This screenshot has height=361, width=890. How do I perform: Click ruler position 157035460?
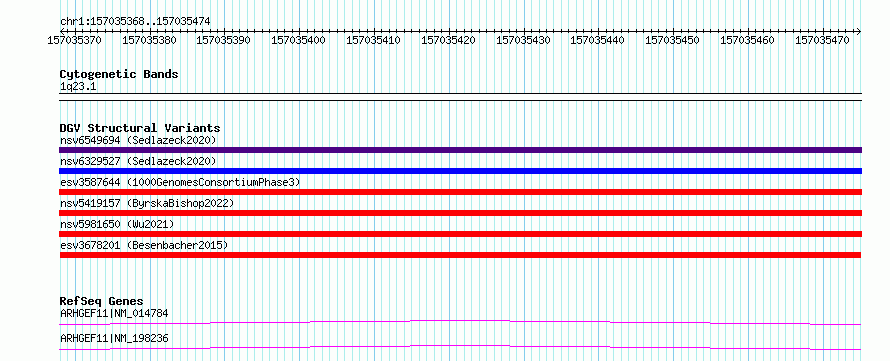(748, 40)
